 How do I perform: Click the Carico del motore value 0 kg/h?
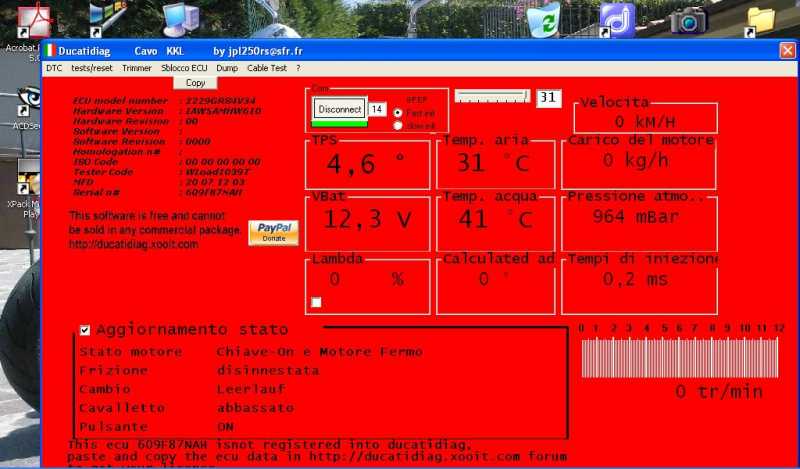click(635, 161)
